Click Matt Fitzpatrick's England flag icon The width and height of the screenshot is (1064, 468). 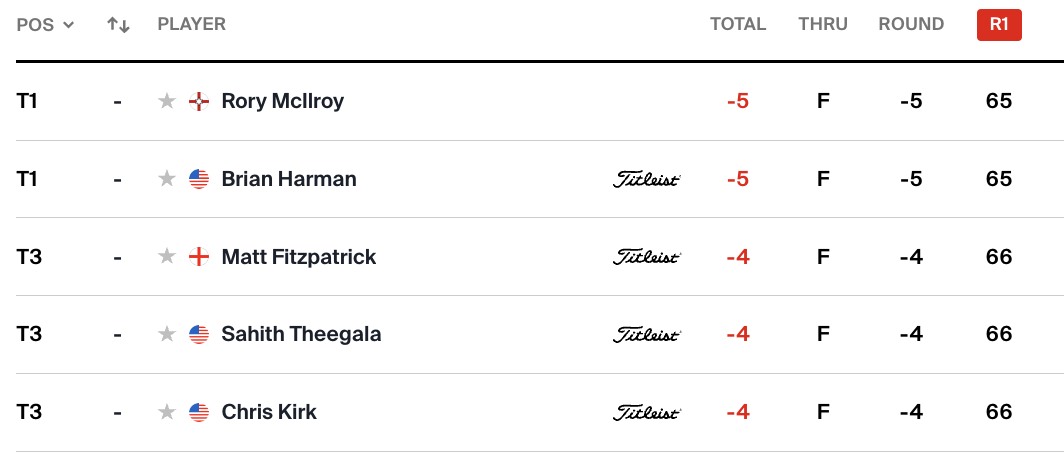click(199, 257)
